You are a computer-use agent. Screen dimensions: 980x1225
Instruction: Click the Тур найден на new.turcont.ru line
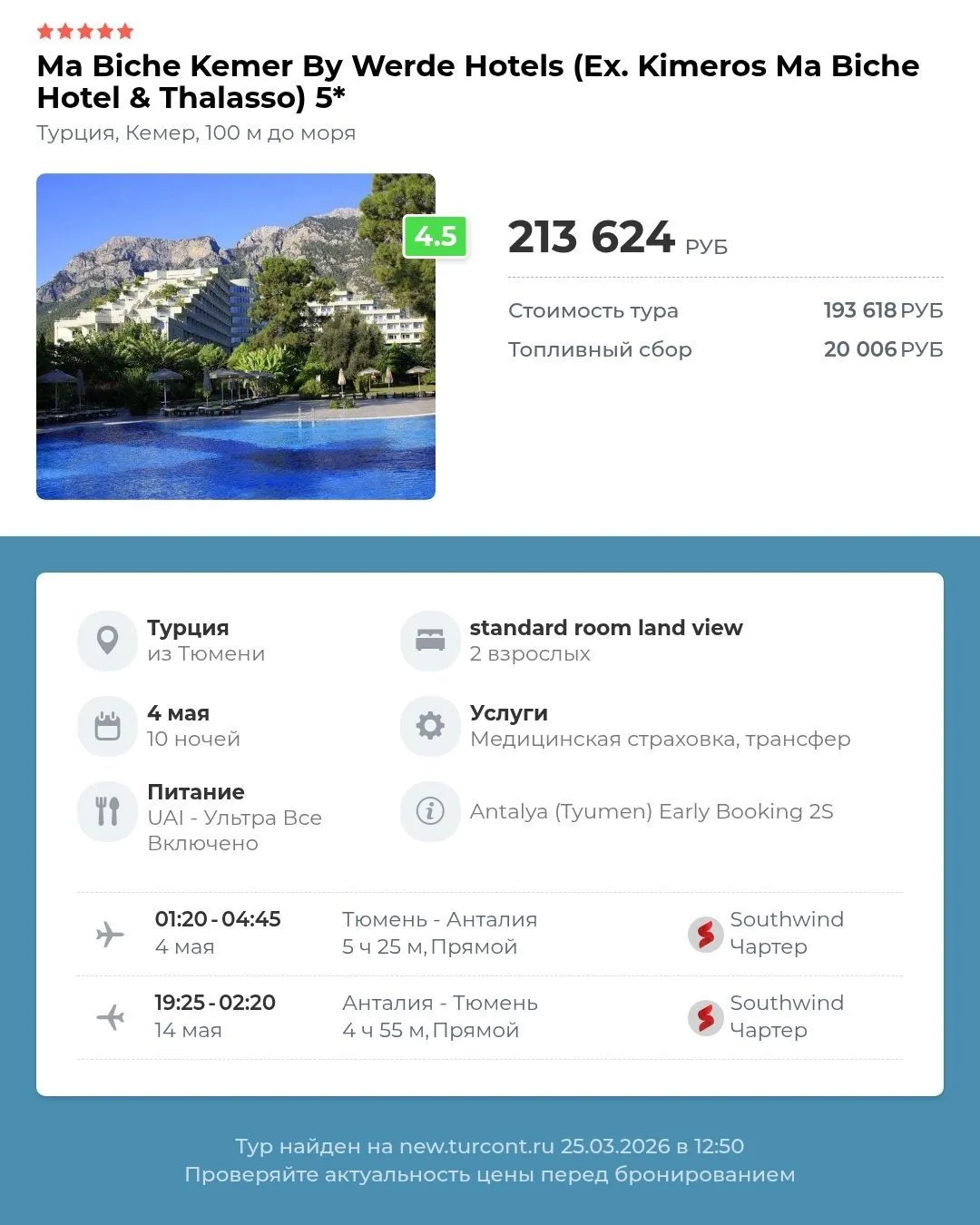click(x=490, y=1146)
